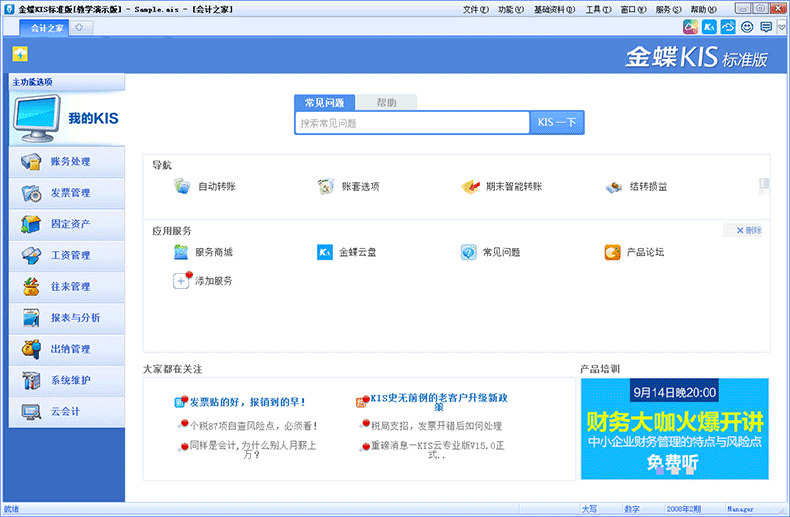Screen dimensions: 790x517
Task: Open the 服务商城 service mall icon
Action: point(181,252)
